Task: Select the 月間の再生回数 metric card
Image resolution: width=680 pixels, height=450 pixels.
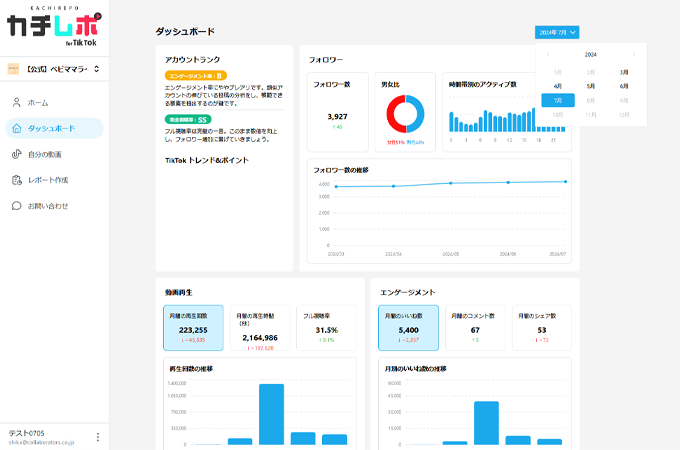Action: pyautogui.click(x=193, y=328)
